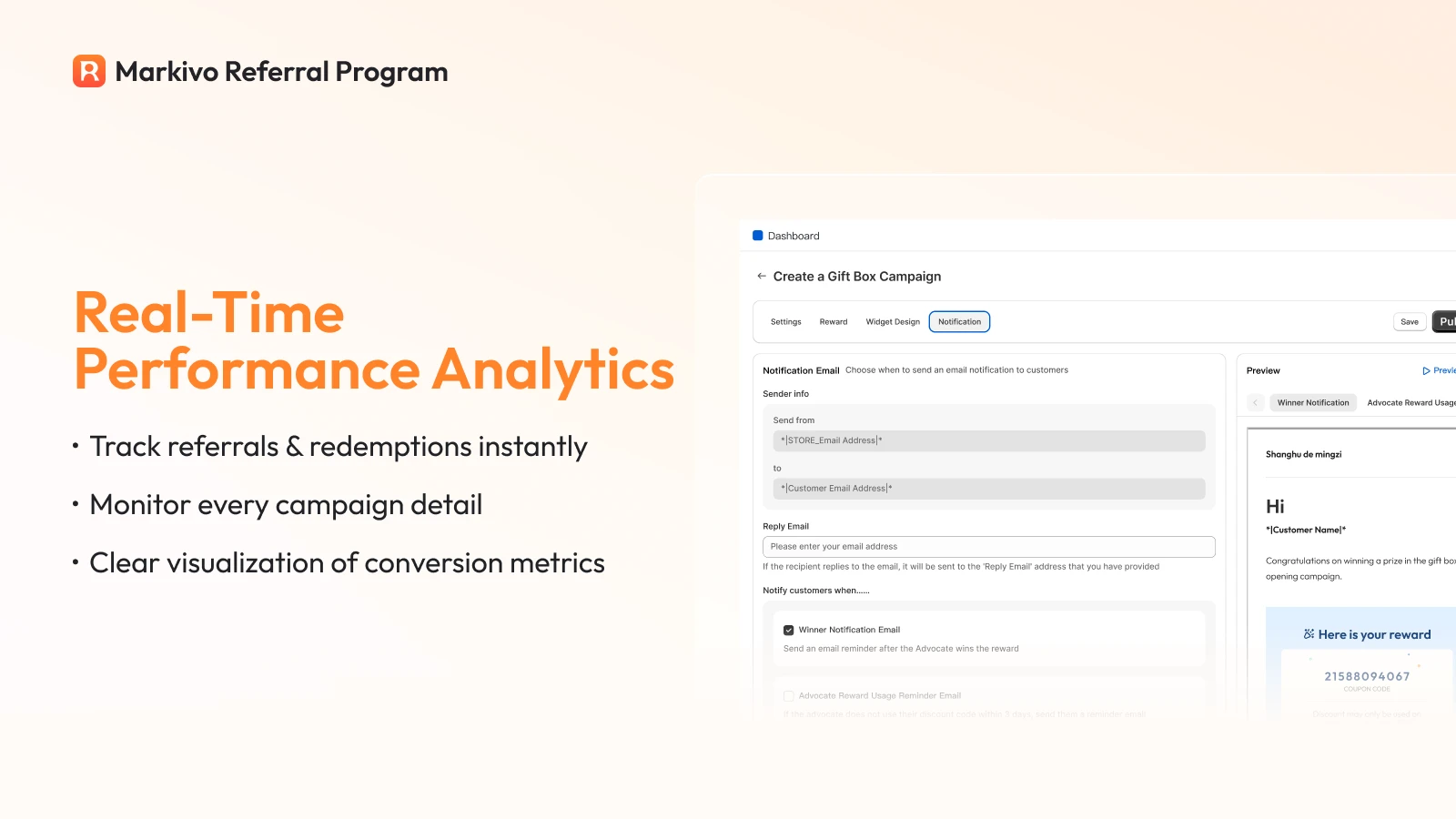Select the Notification tab
Screen dimensions: 1456x819
pyautogui.click(x=959, y=322)
